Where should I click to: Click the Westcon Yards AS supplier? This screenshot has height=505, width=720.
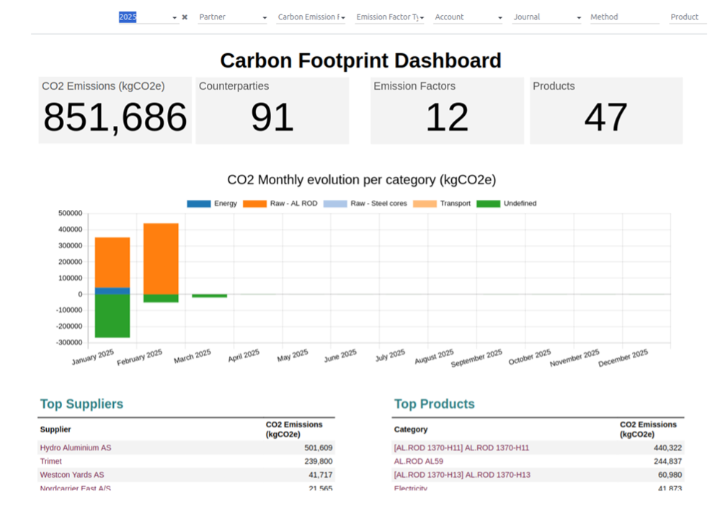click(x=71, y=475)
